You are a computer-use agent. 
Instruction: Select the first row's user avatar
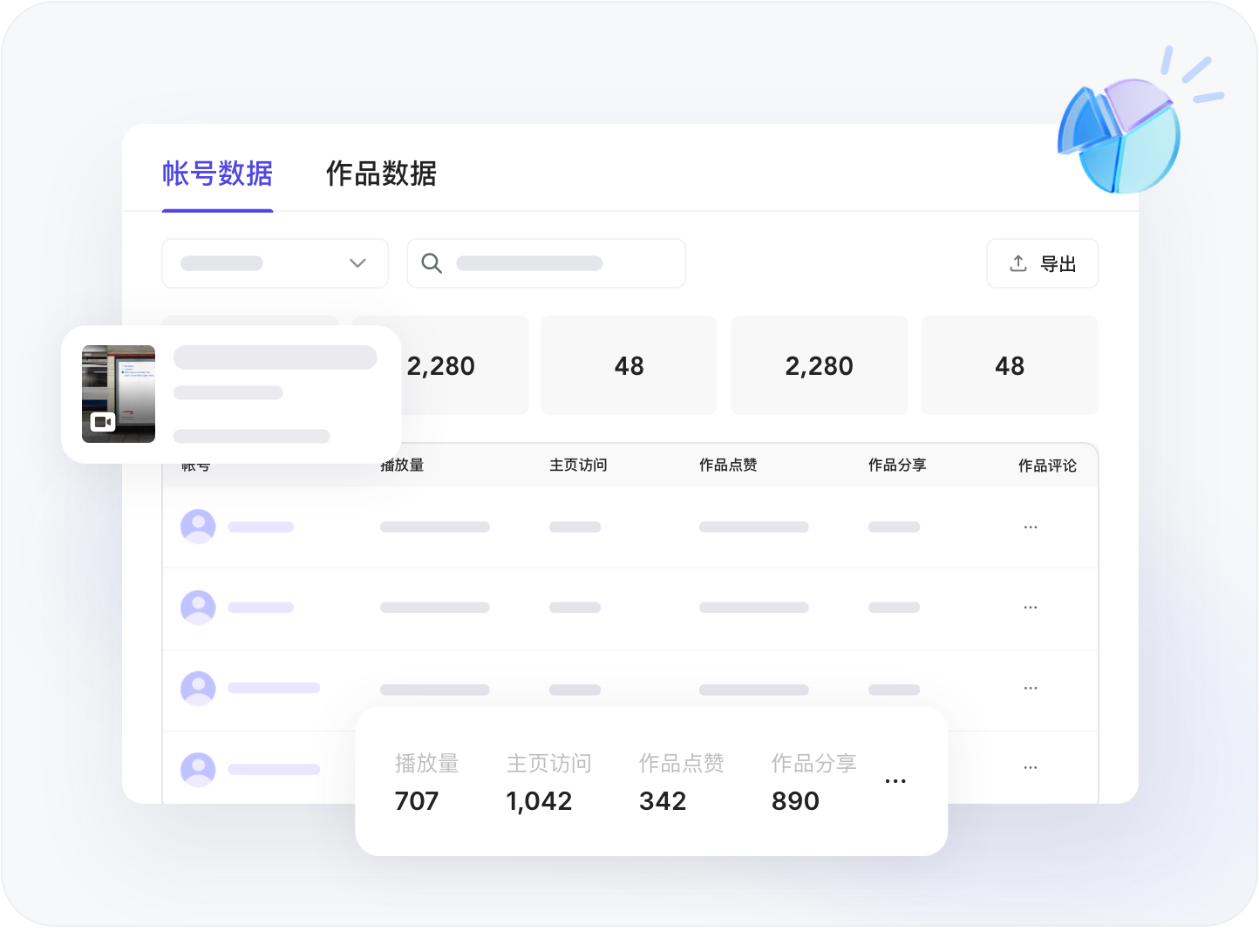[x=198, y=527]
